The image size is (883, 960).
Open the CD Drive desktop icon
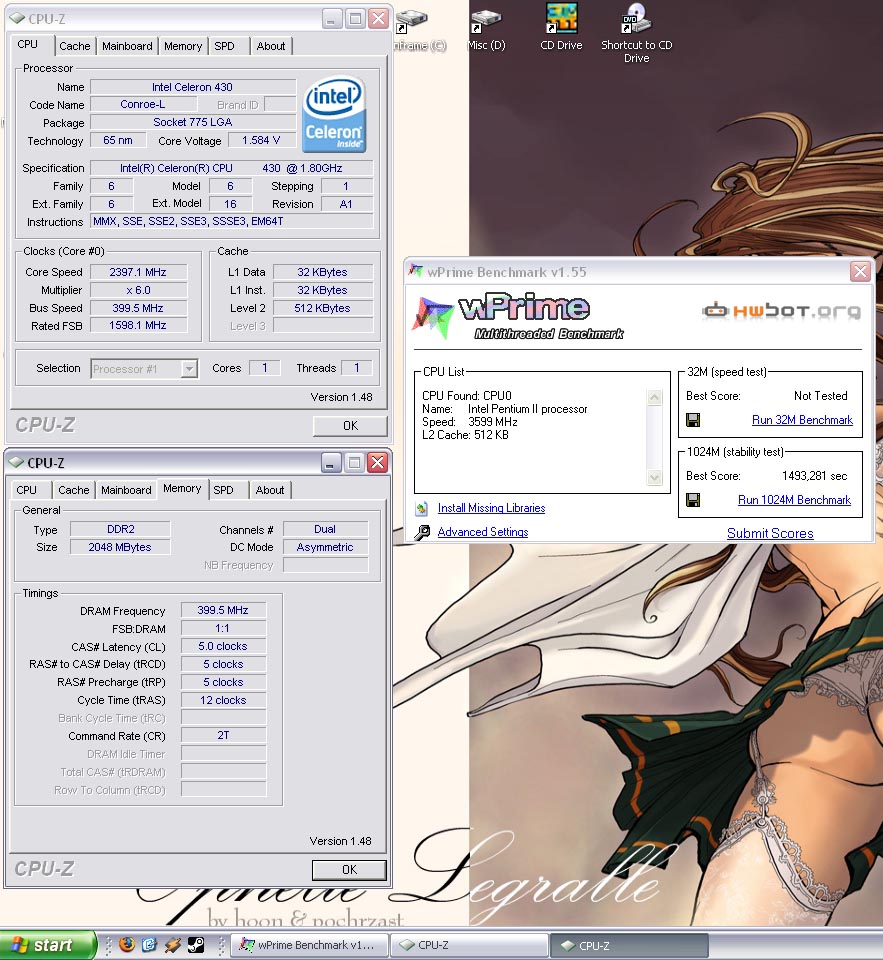561,28
